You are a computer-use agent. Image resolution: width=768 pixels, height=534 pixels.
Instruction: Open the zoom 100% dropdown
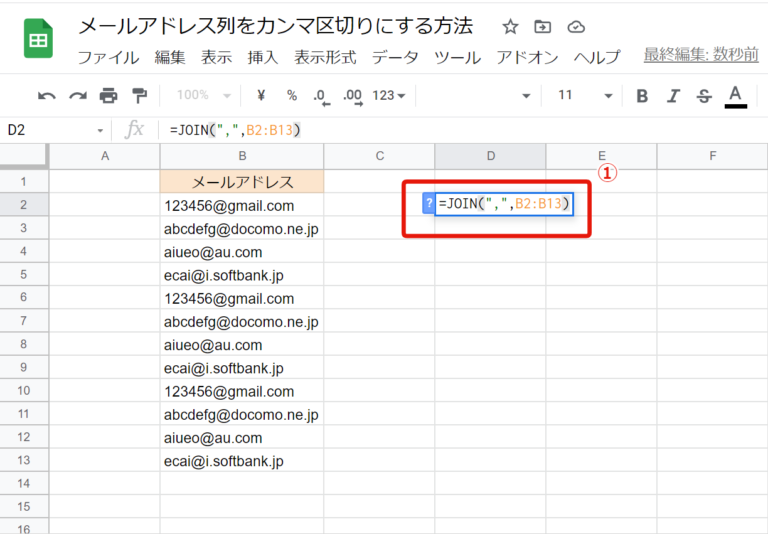coord(203,95)
